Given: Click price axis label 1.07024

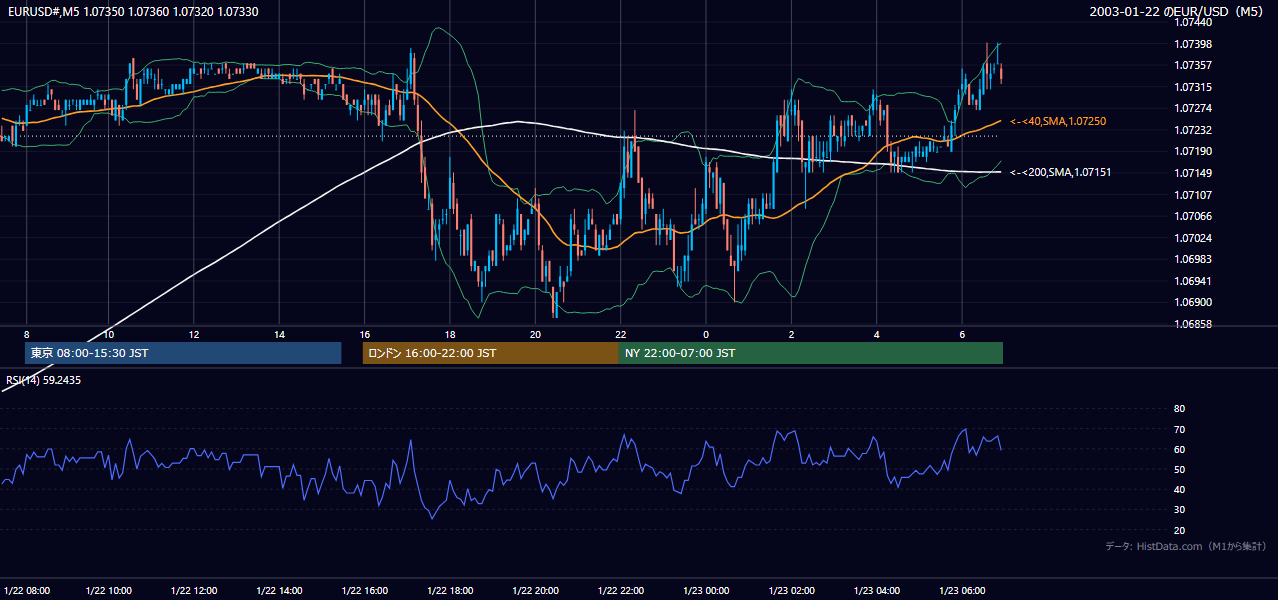Looking at the screenshot, I should 1191,238.
